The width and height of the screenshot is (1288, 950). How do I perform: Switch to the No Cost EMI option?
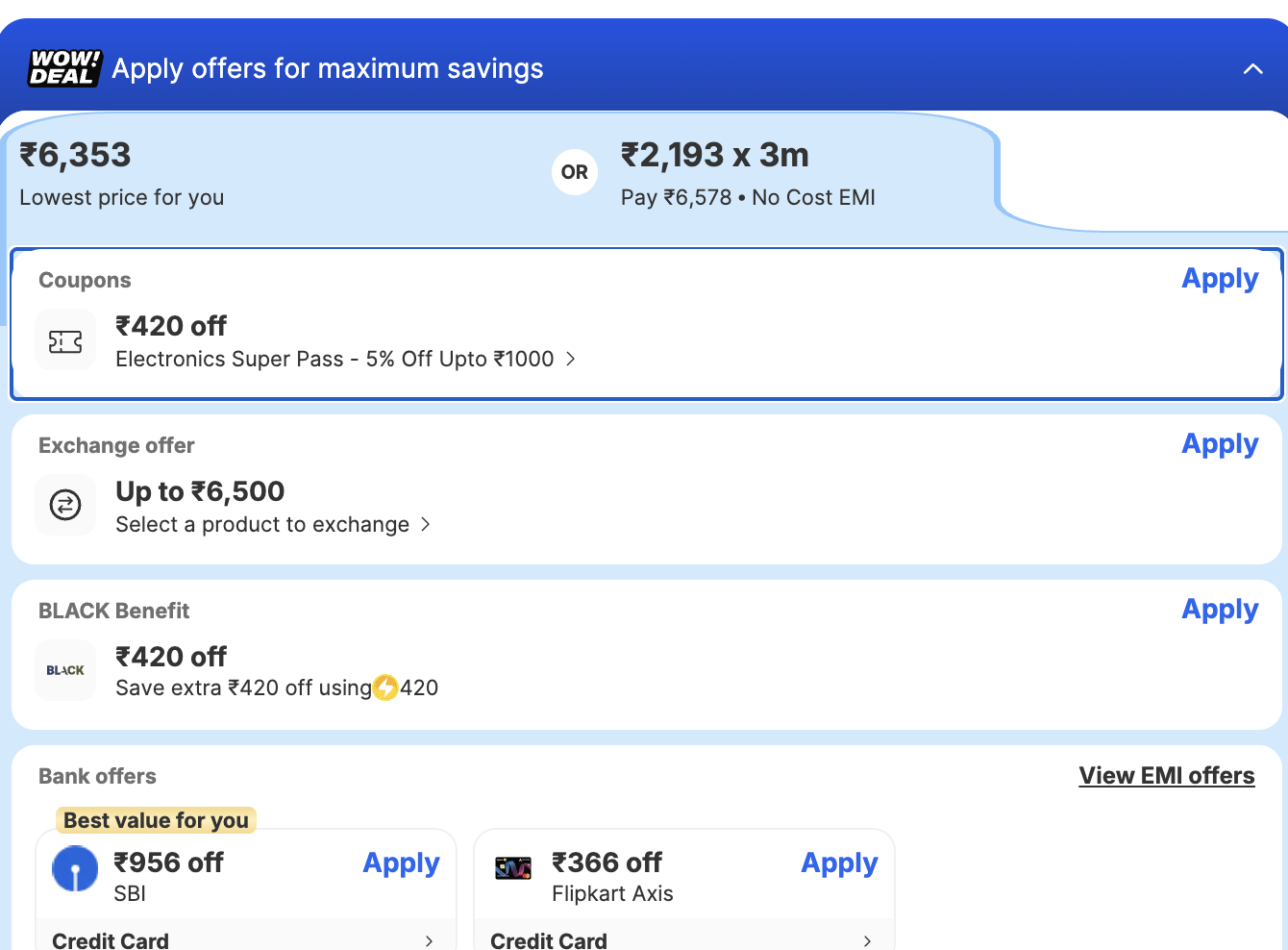coord(748,173)
